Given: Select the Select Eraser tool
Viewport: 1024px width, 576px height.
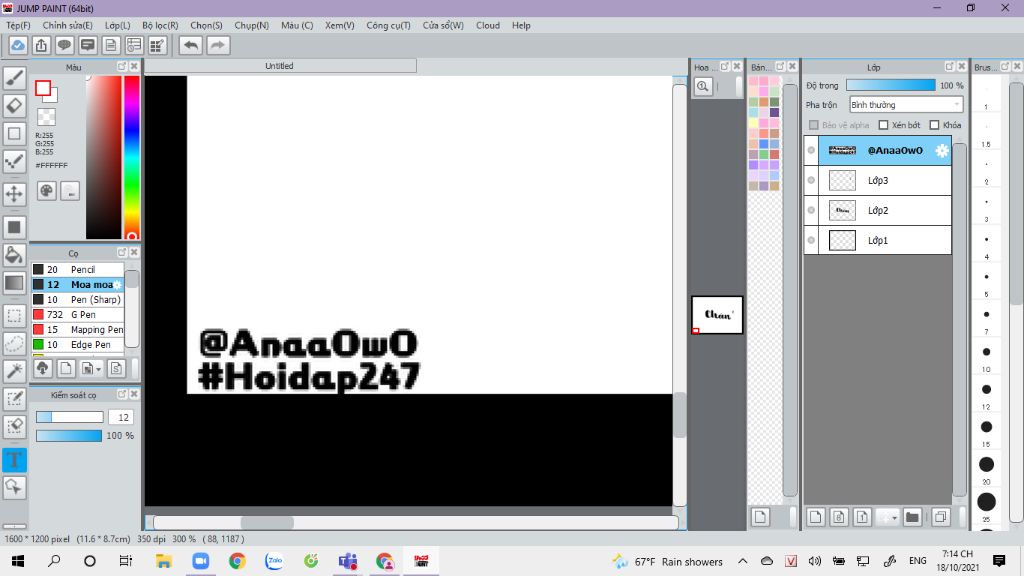Looking at the screenshot, I should [x=14, y=426].
